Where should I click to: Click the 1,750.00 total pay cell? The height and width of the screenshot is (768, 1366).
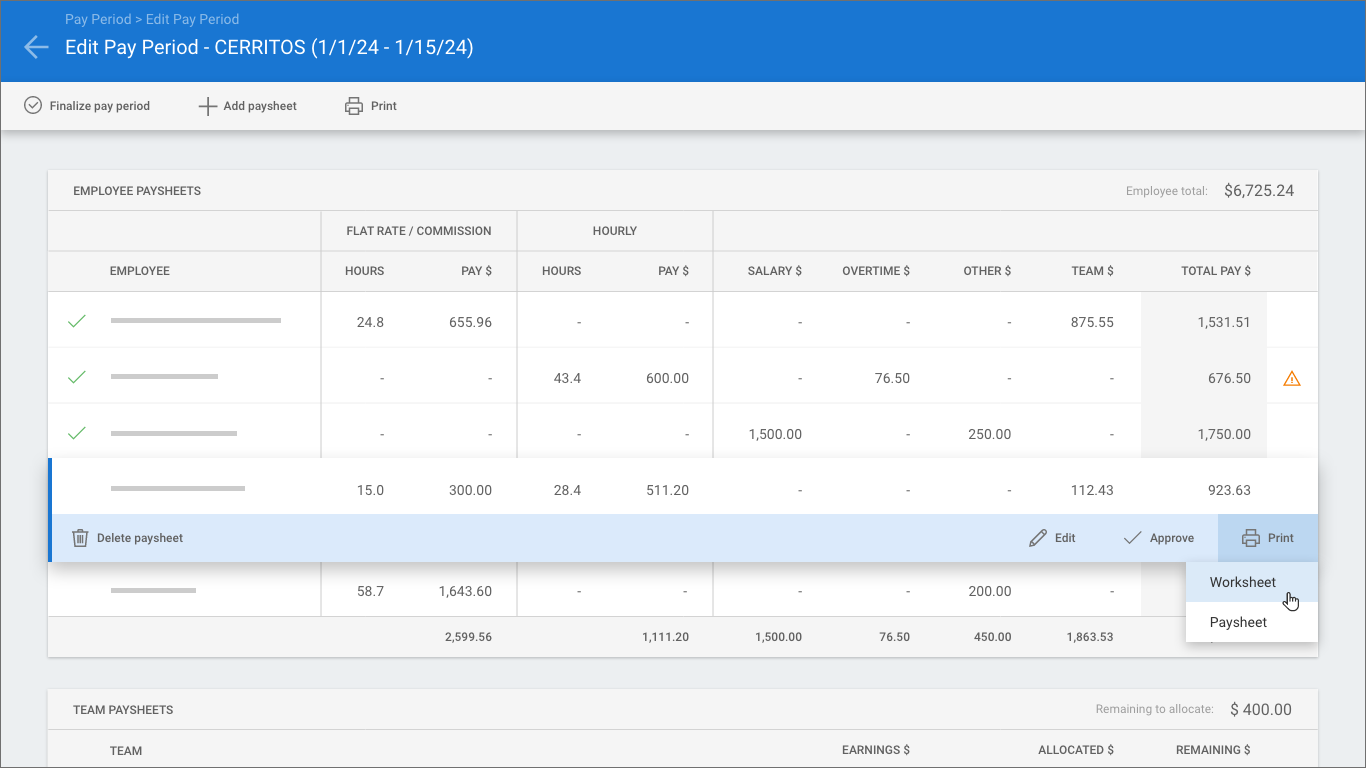[1224, 435]
